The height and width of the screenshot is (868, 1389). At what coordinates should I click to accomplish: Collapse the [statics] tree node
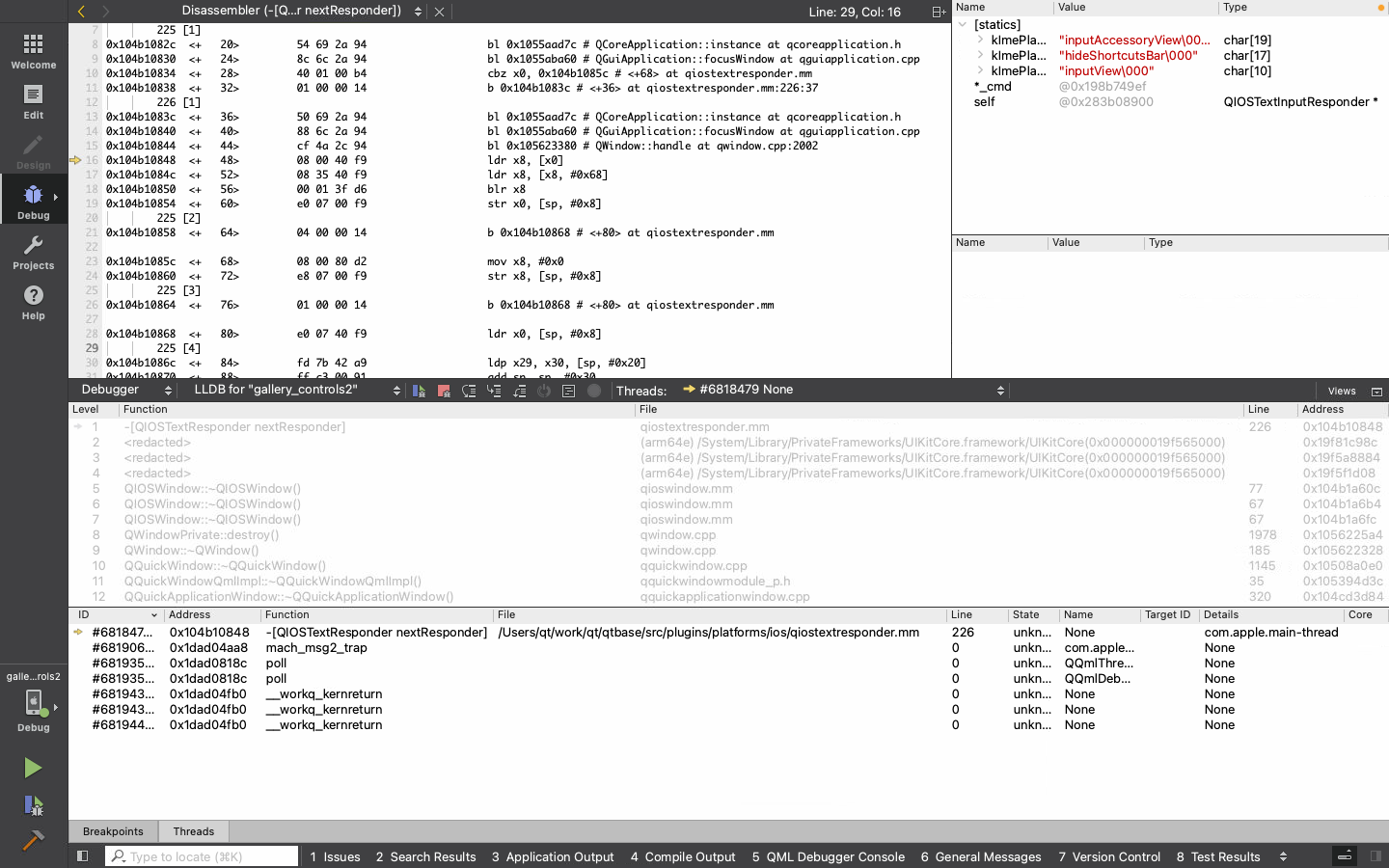click(963, 25)
